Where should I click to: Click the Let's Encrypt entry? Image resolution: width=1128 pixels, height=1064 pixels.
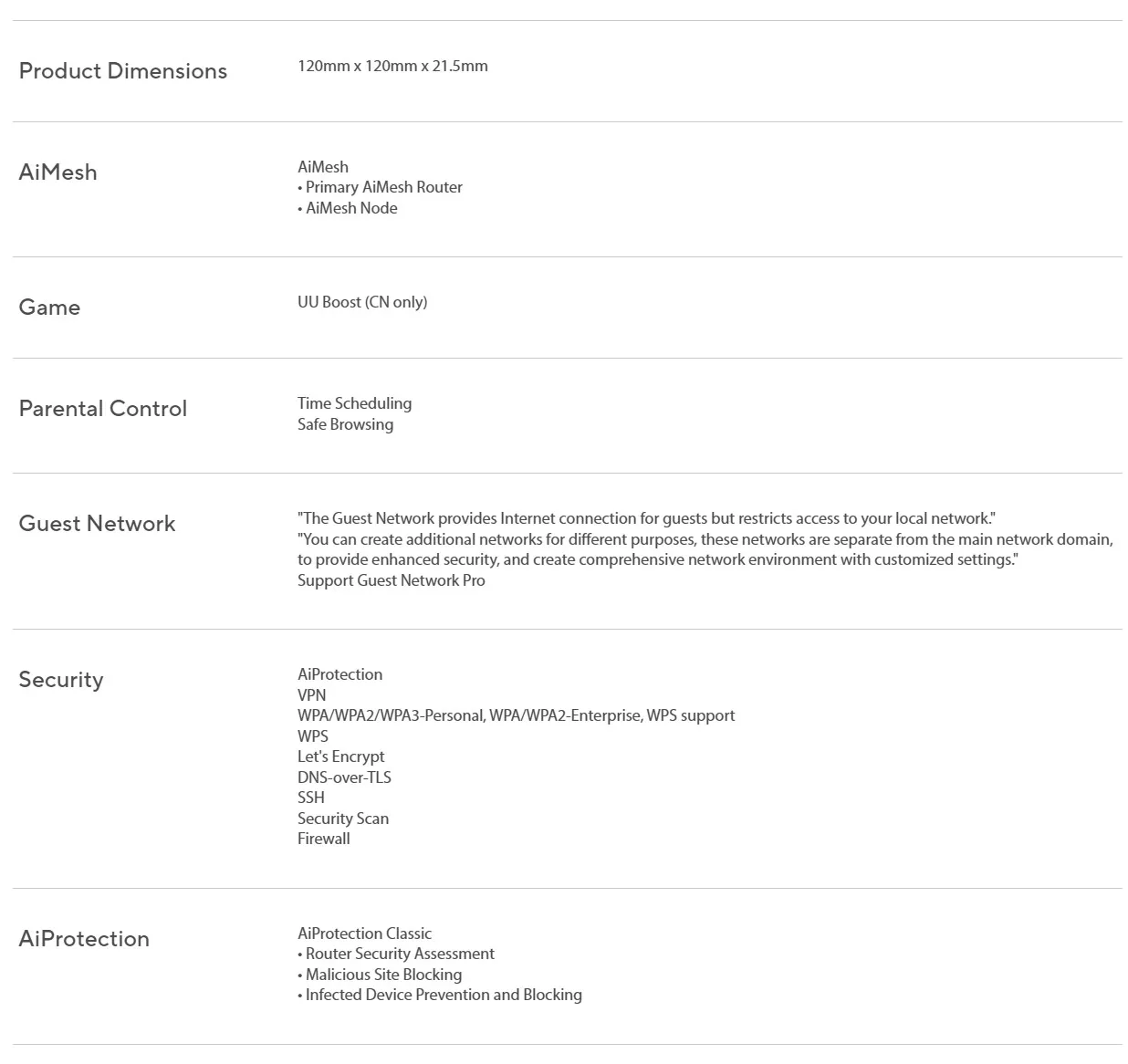pos(341,756)
